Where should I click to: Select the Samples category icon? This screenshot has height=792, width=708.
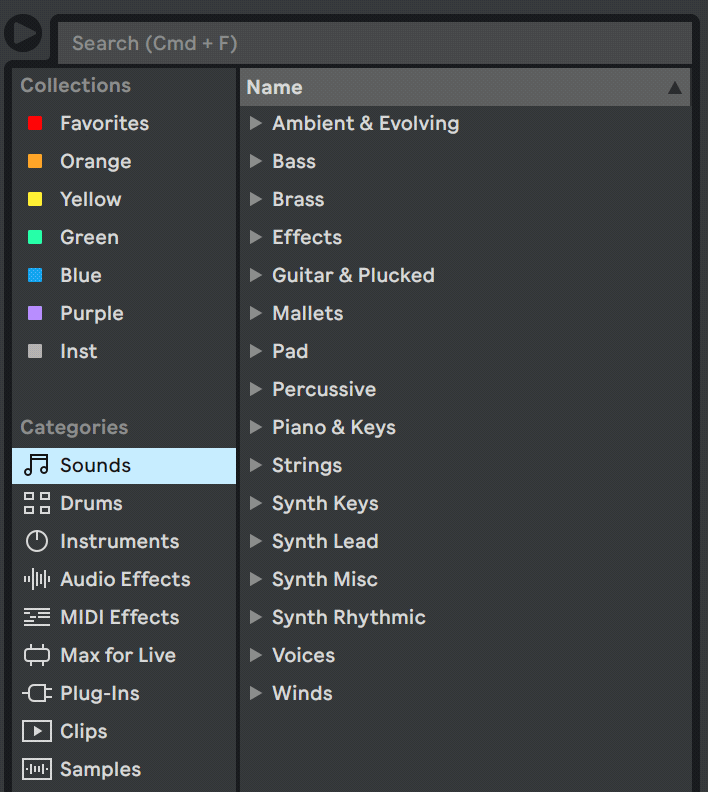[x=36, y=770]
